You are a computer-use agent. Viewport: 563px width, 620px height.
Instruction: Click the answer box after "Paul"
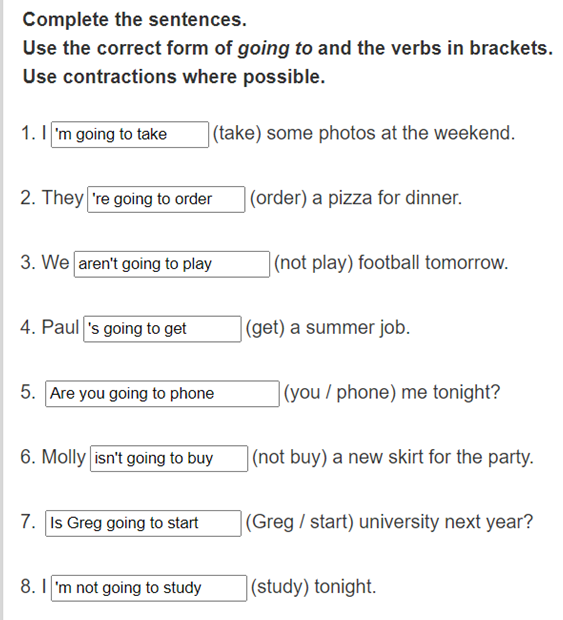(162, 329)
